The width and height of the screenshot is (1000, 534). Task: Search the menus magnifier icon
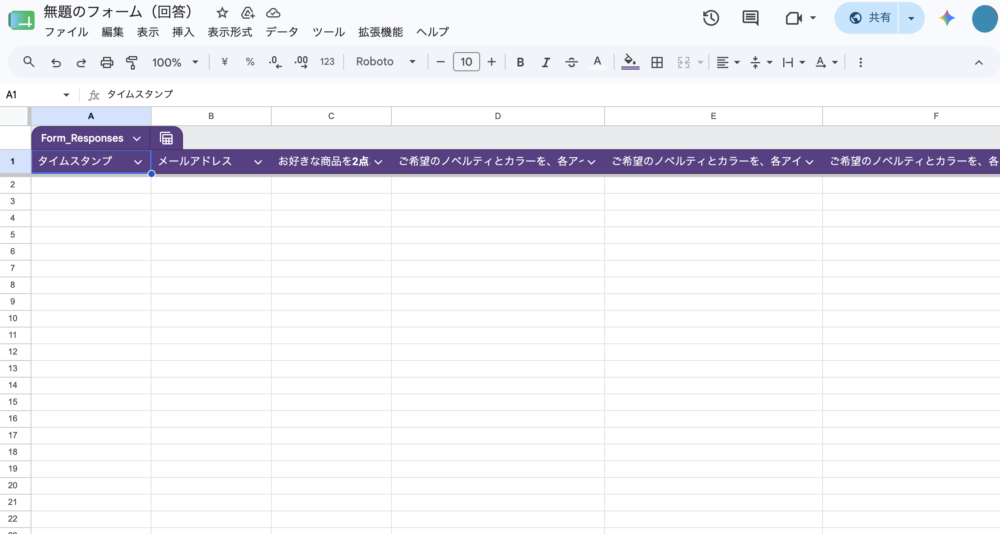click(x=29, y=62)
